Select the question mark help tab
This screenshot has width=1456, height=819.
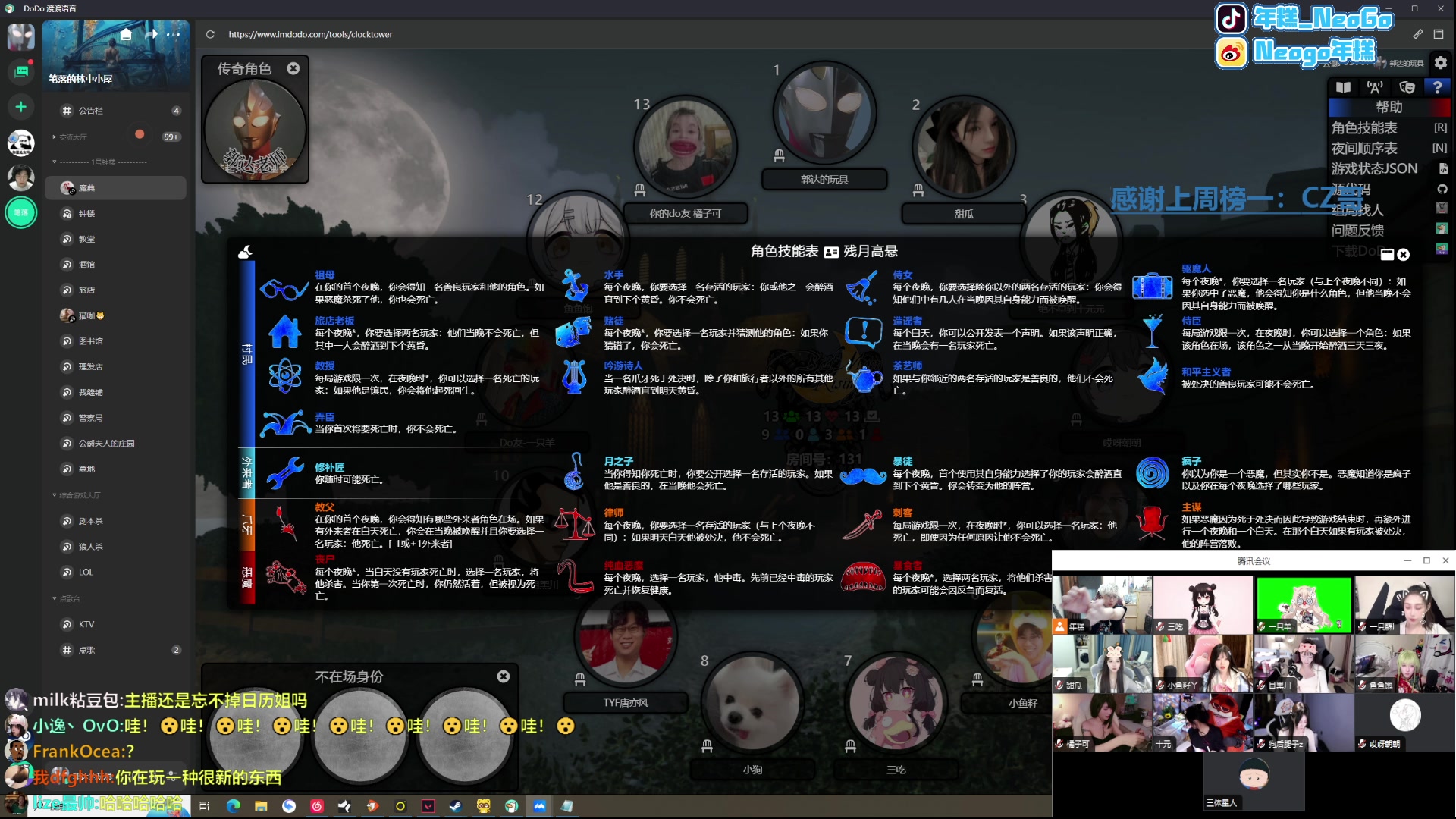pyautogui.click(x=1437, y=87)
